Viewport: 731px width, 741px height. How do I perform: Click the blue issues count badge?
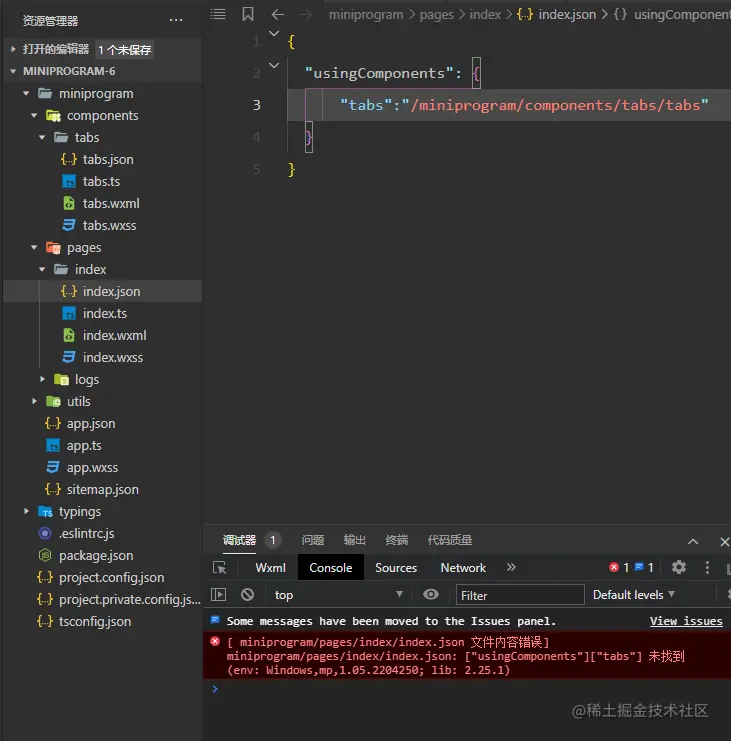(644, 567)
